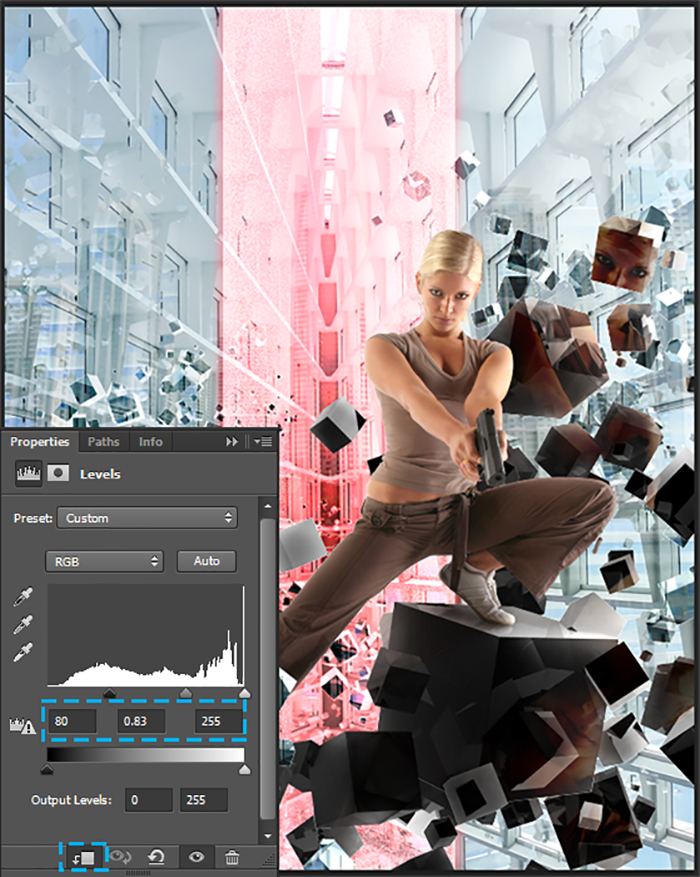
Task: Reset adjustment to defaults icon
Action: pyautogui.click(x=157, y=856)
